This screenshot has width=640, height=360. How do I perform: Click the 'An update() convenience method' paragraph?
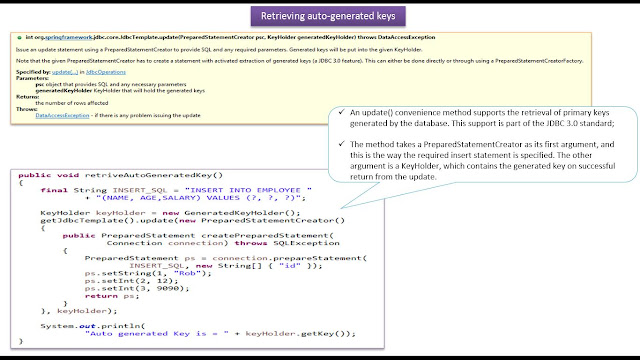click(482, 118)
